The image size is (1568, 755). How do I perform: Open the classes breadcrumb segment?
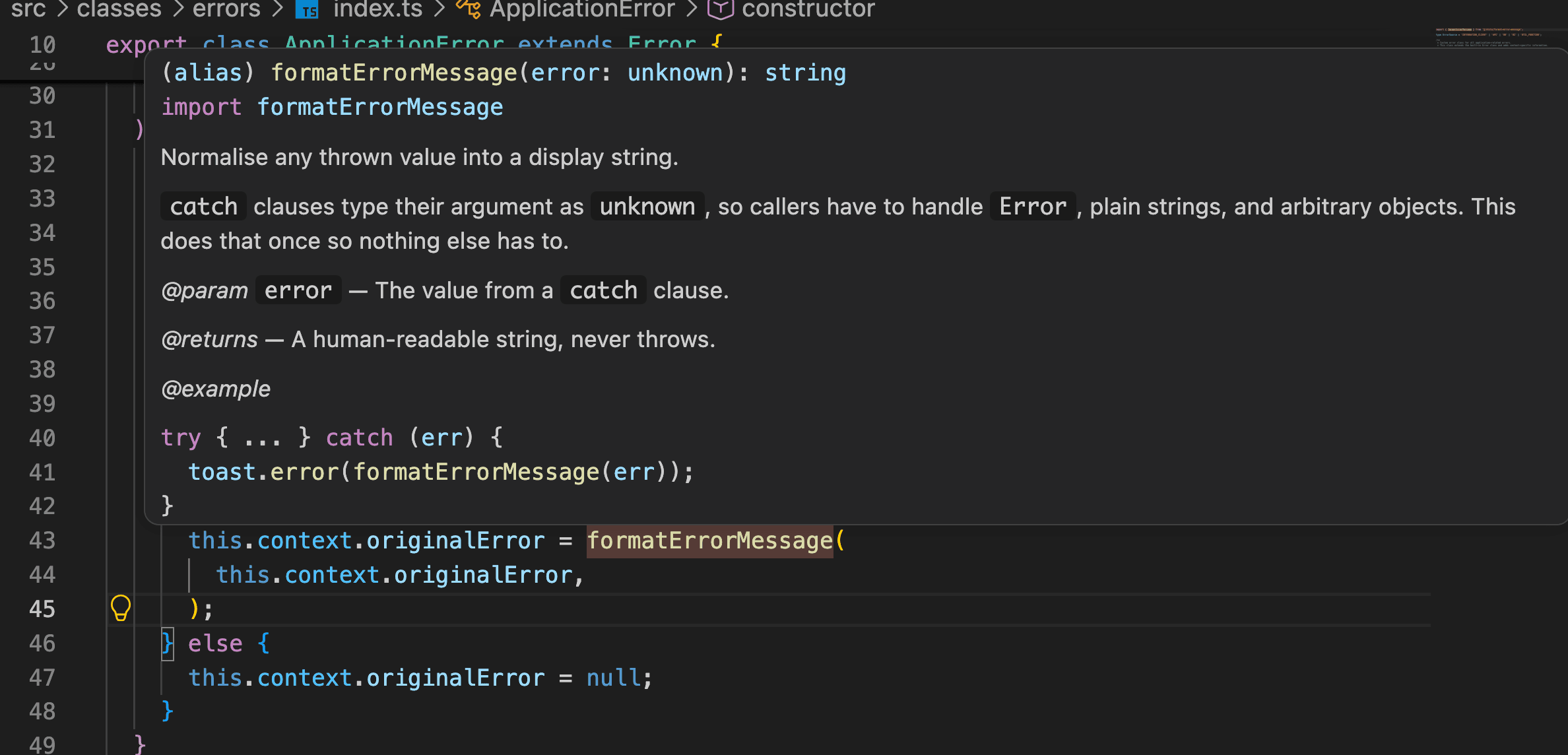[119, 9]
